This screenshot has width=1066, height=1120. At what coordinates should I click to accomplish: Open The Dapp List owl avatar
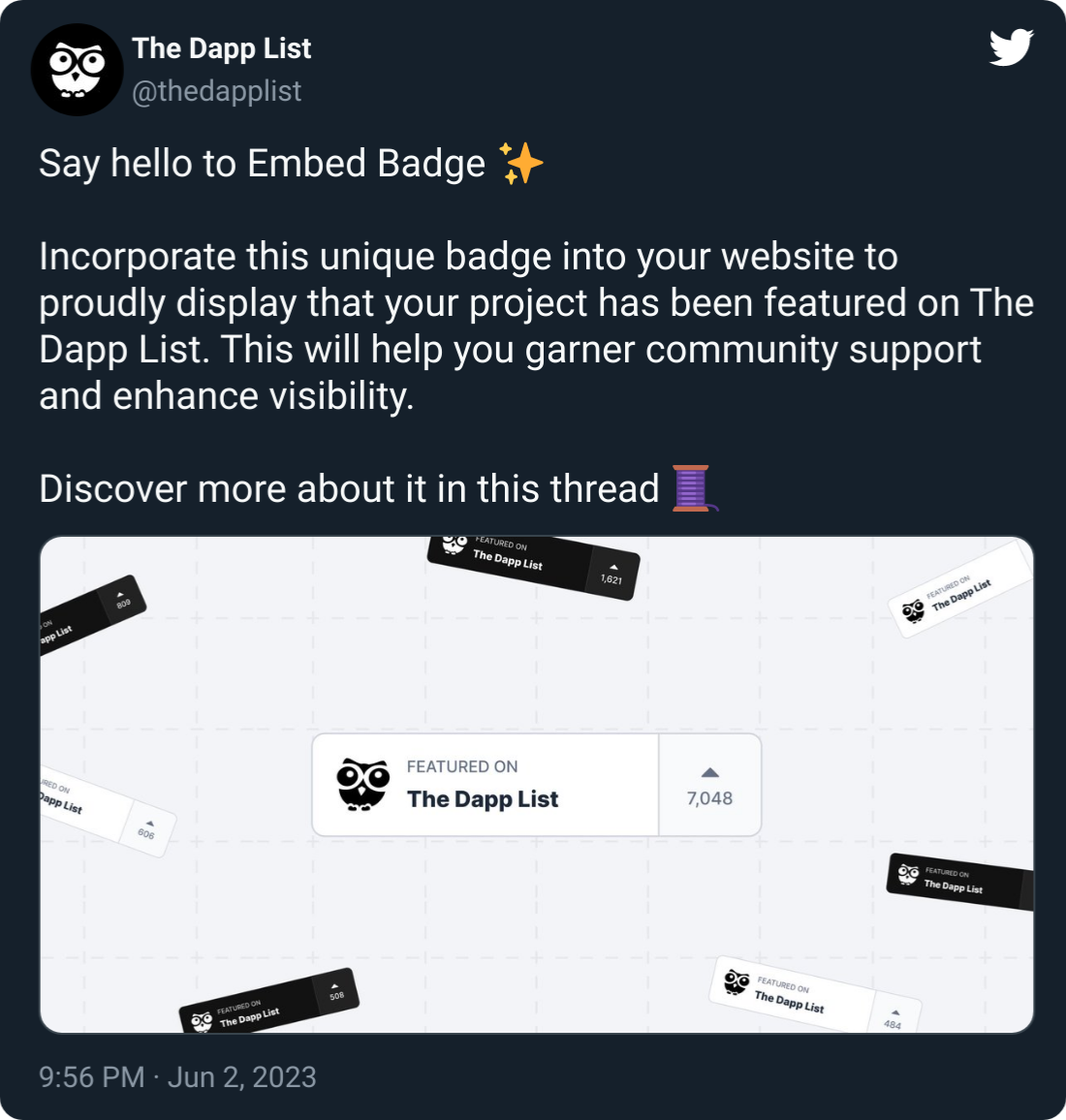pos(78,70)
